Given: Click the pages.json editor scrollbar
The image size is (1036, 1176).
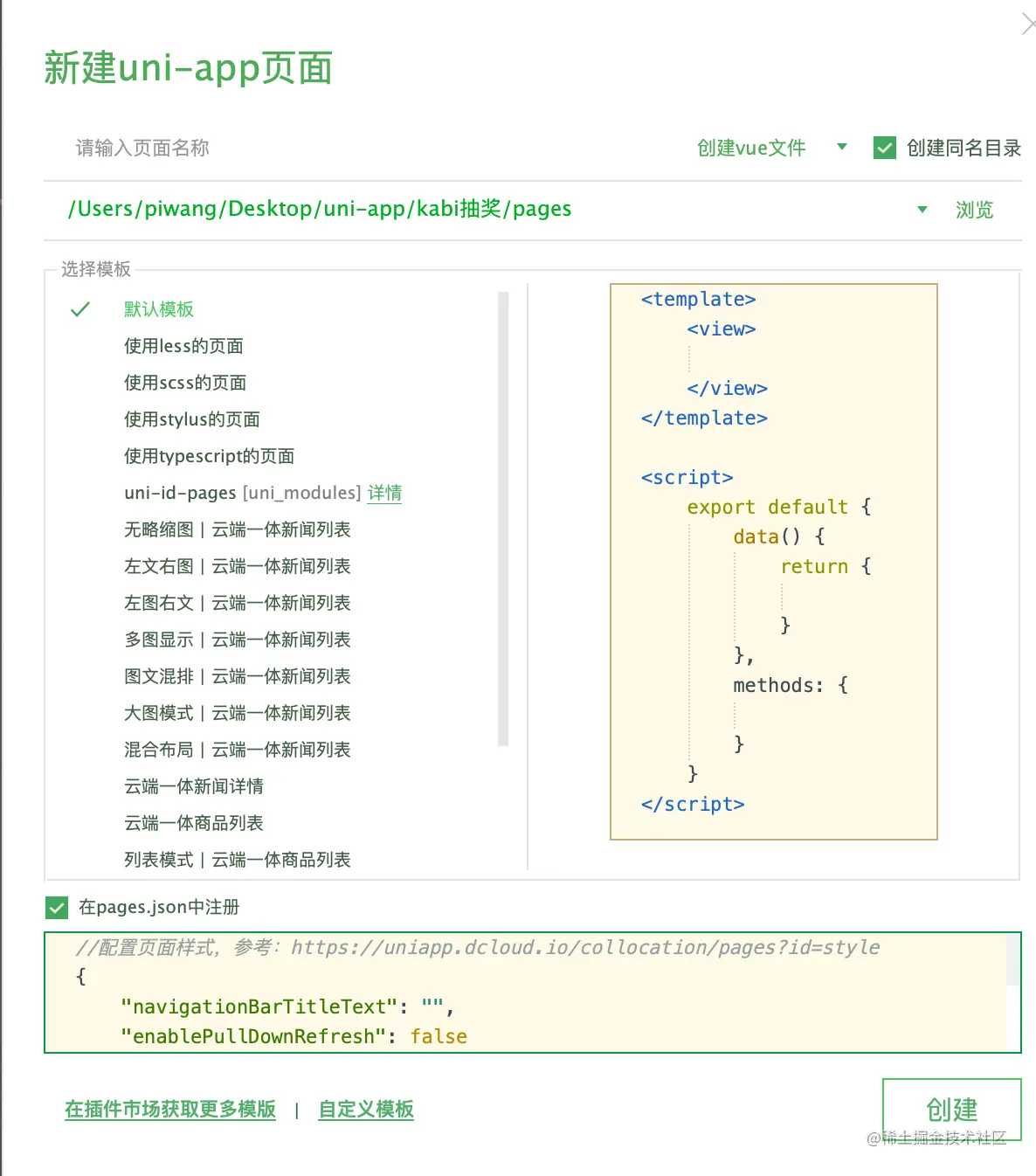Looking at the screenshot, I should pos(1013,959).
